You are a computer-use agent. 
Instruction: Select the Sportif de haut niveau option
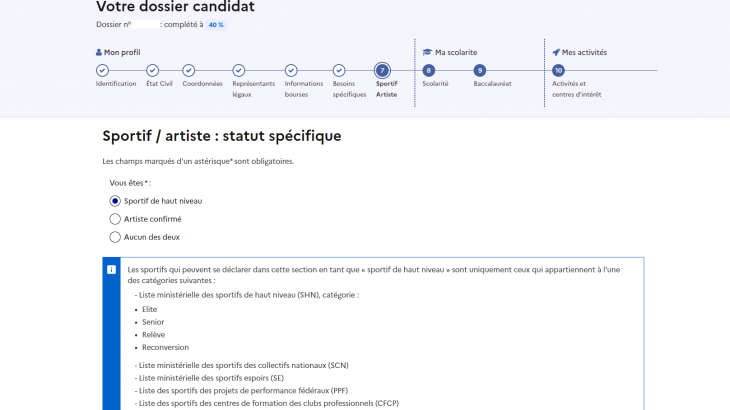[x=115, y=201]
